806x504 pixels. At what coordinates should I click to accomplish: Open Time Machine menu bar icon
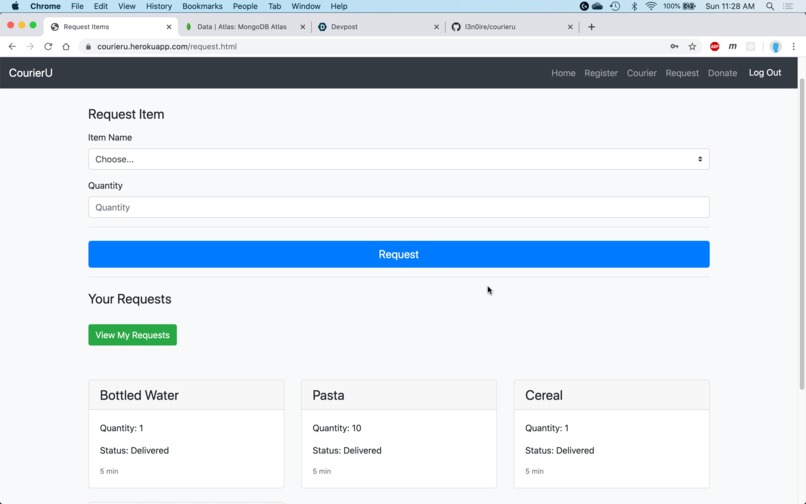click(615, 6)
